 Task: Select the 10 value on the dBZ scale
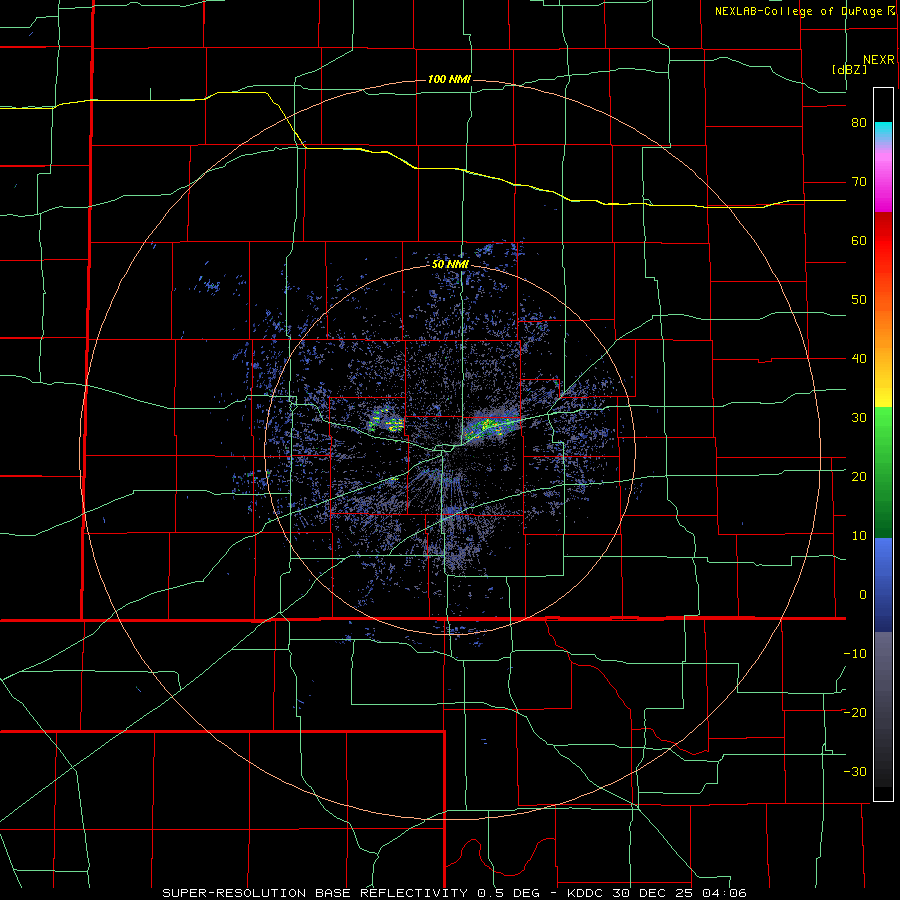pos(859,536)
